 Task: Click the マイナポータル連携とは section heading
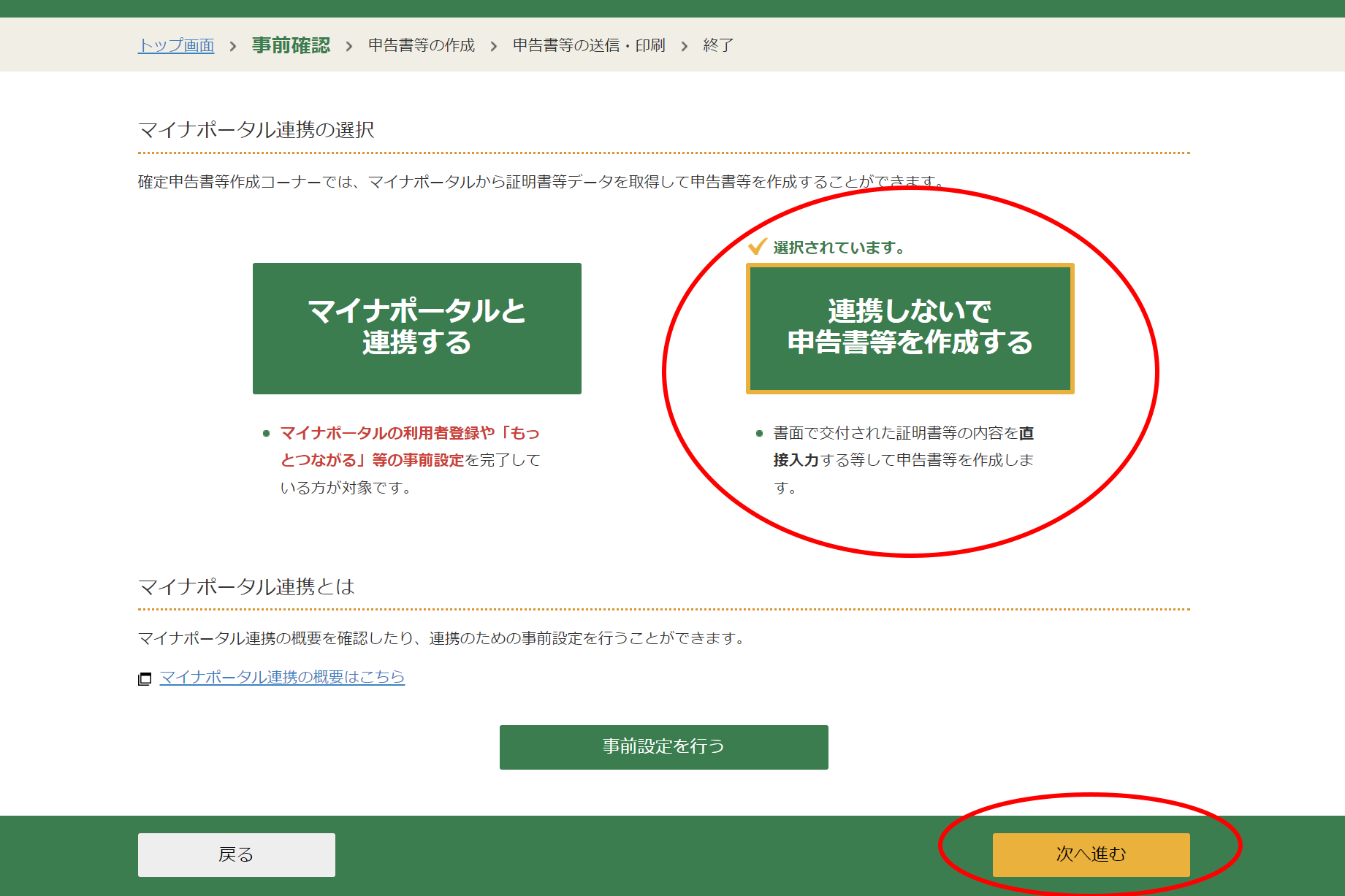tap(246, 586)
